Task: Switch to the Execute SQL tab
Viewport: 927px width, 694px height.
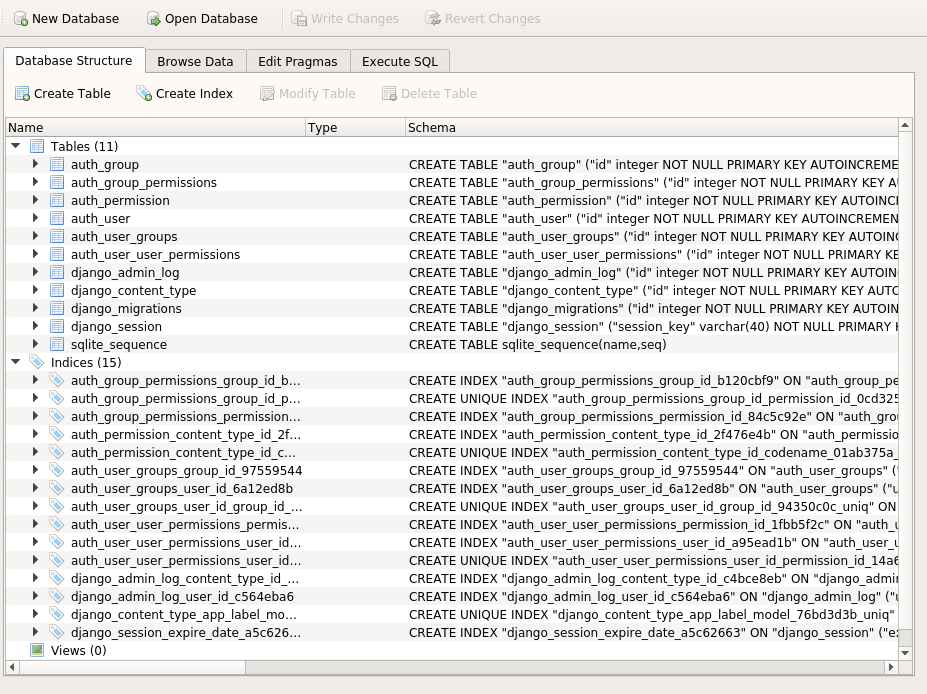Action: click(x=400, y=61)
